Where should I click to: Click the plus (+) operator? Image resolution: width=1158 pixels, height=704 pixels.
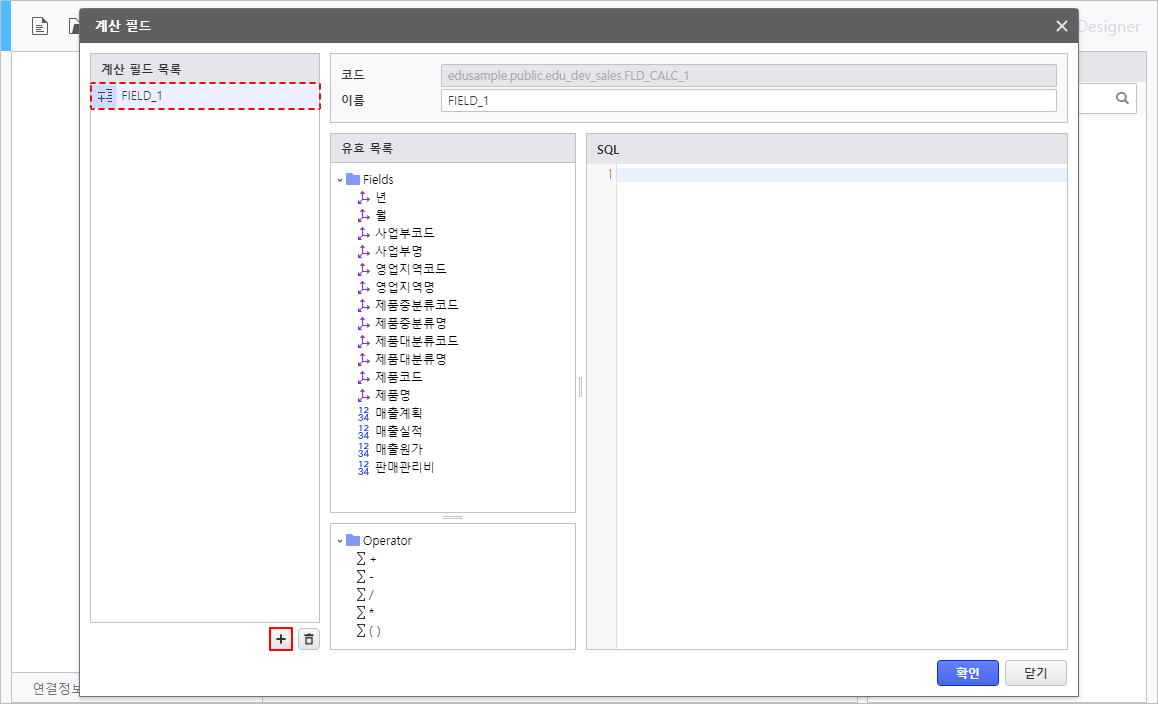click(366, 558)
